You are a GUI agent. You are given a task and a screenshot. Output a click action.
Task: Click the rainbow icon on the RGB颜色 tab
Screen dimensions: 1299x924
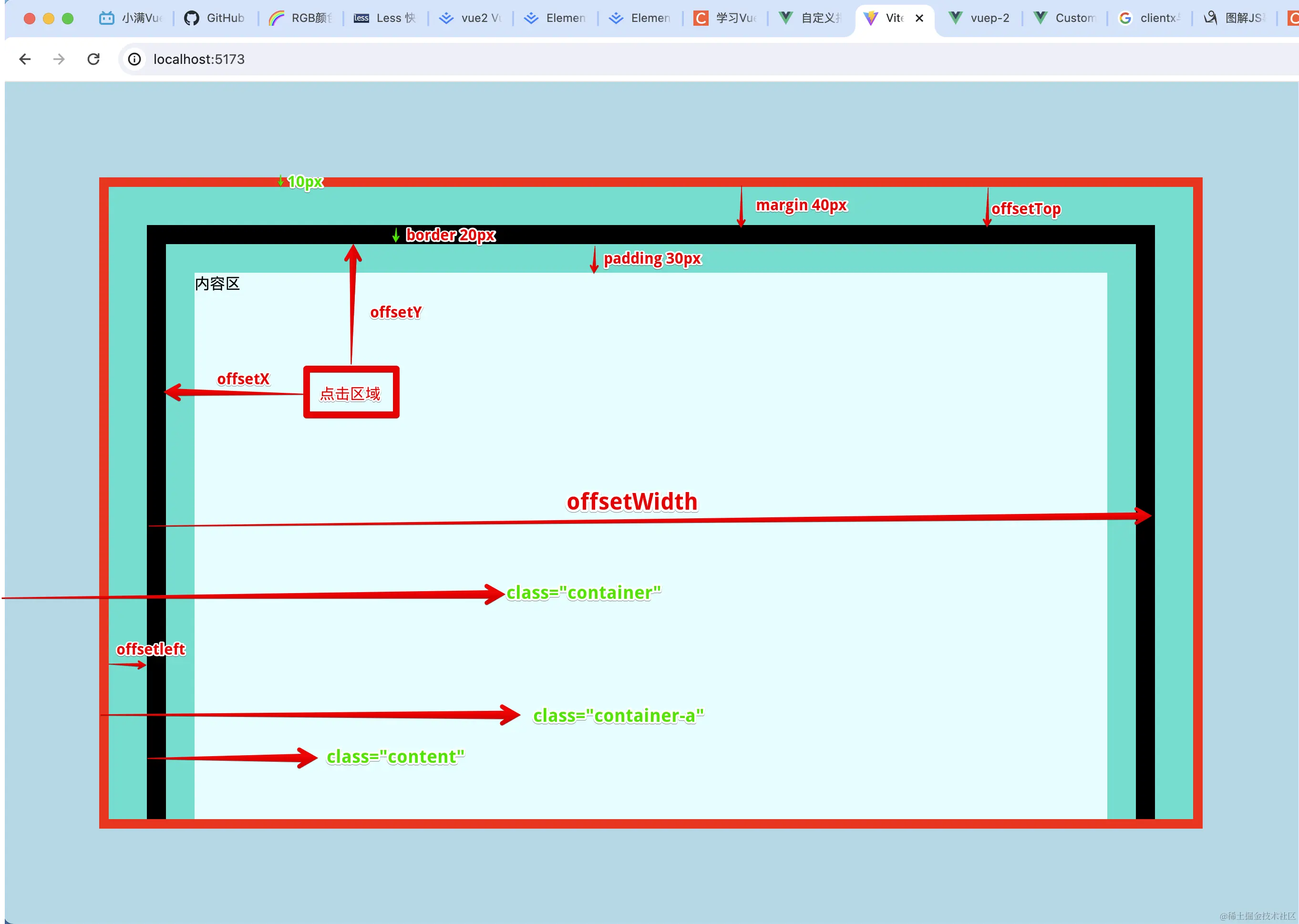coord(277,18)
